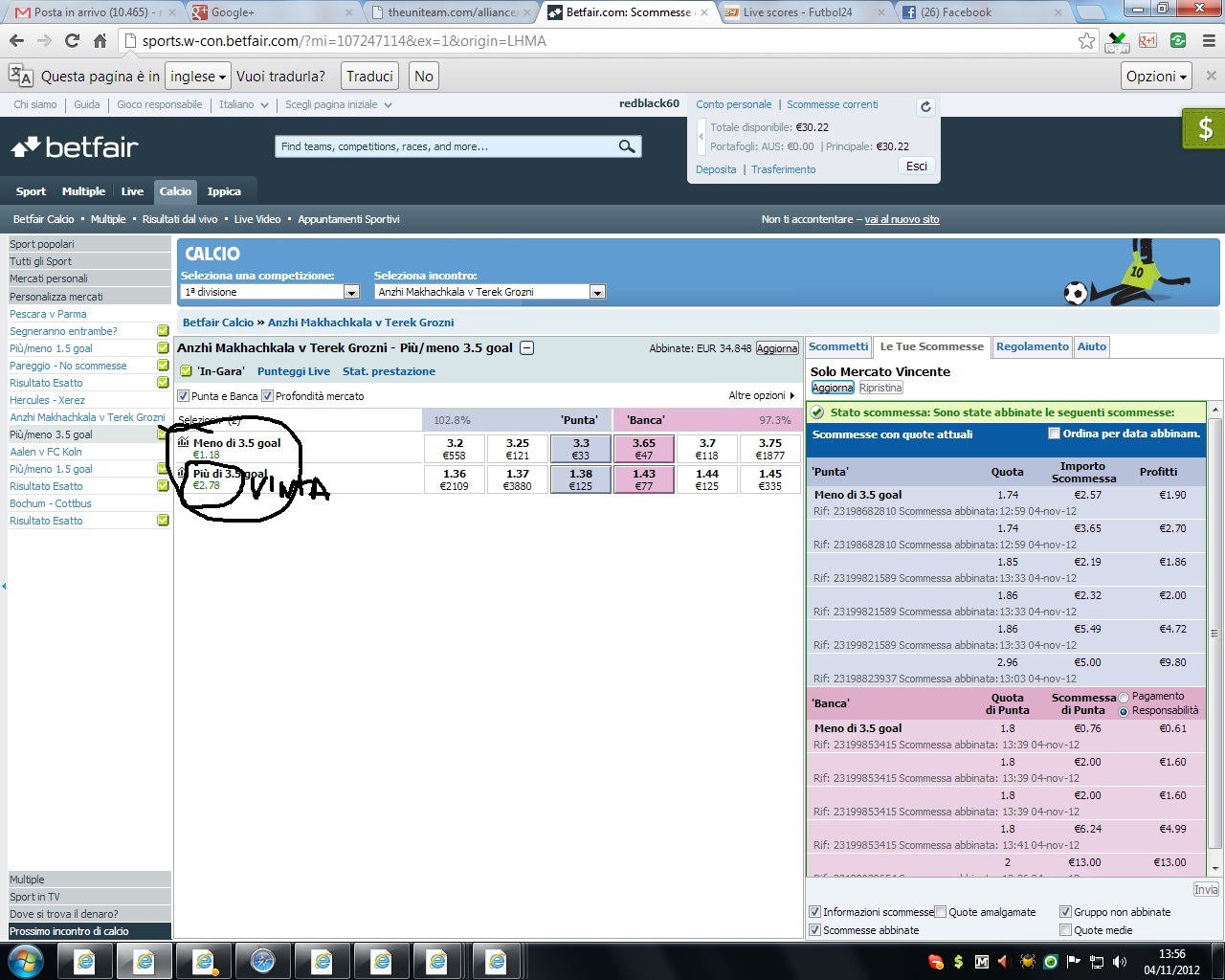Open the Chrome menu icon
This screenshot has width=1225, height=980.
click(x=1209, y=41)
